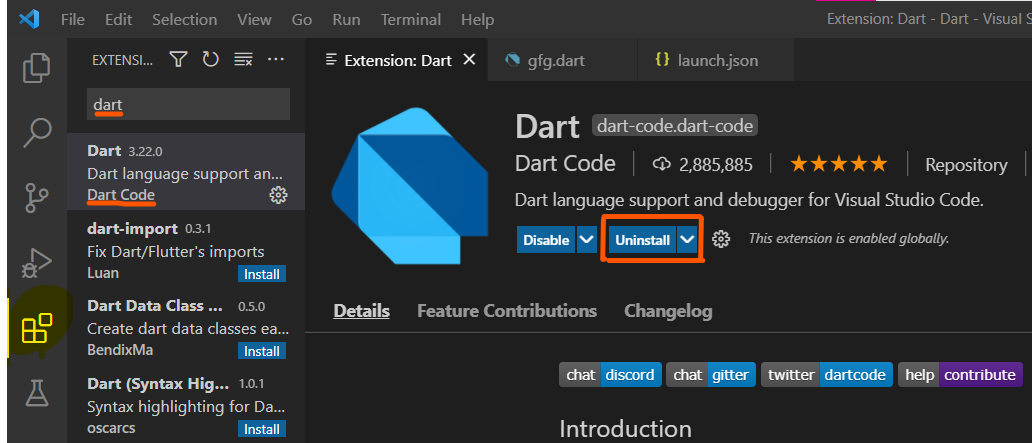Click the five-star rating
Viewport: 1032px width, 443px height.
click(838, 164)
